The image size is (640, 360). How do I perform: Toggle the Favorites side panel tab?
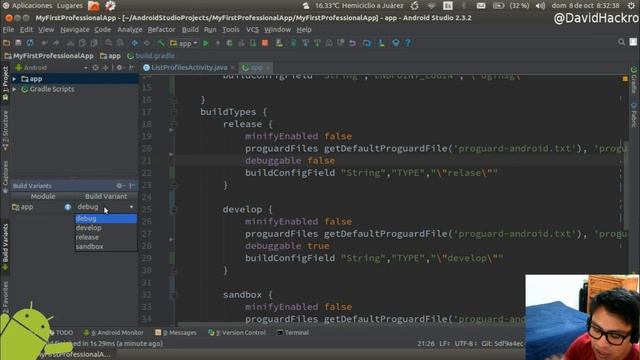[5, 297]
